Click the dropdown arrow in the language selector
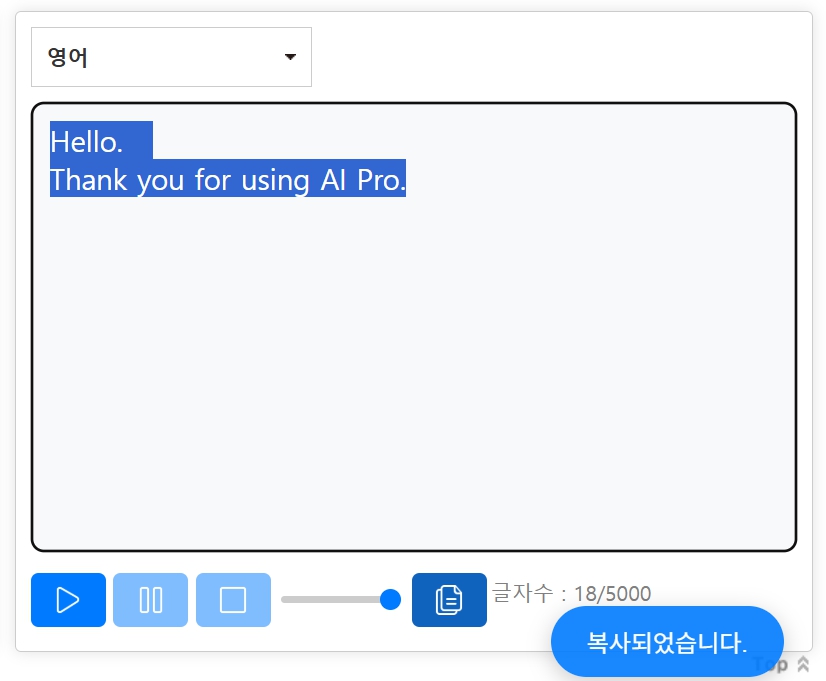 290,57
